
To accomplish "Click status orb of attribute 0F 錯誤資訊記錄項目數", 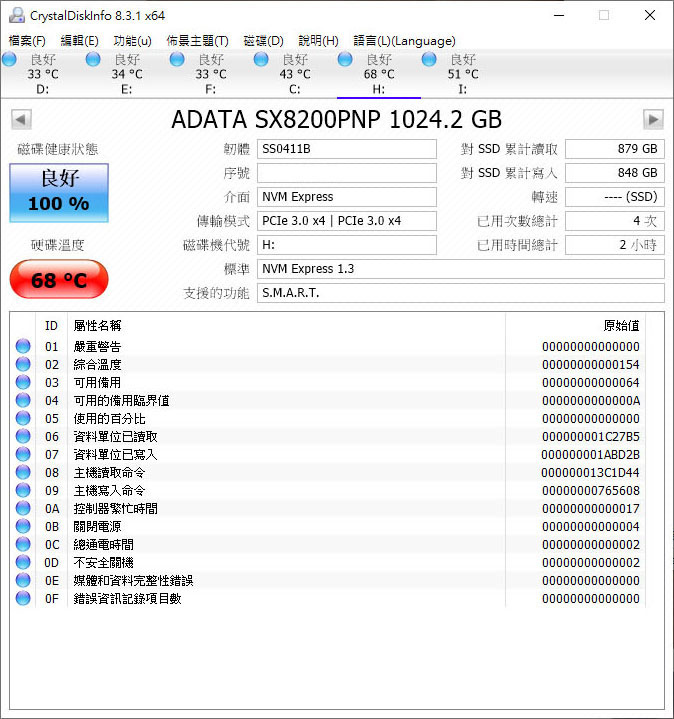I will (x=23, y=598).
